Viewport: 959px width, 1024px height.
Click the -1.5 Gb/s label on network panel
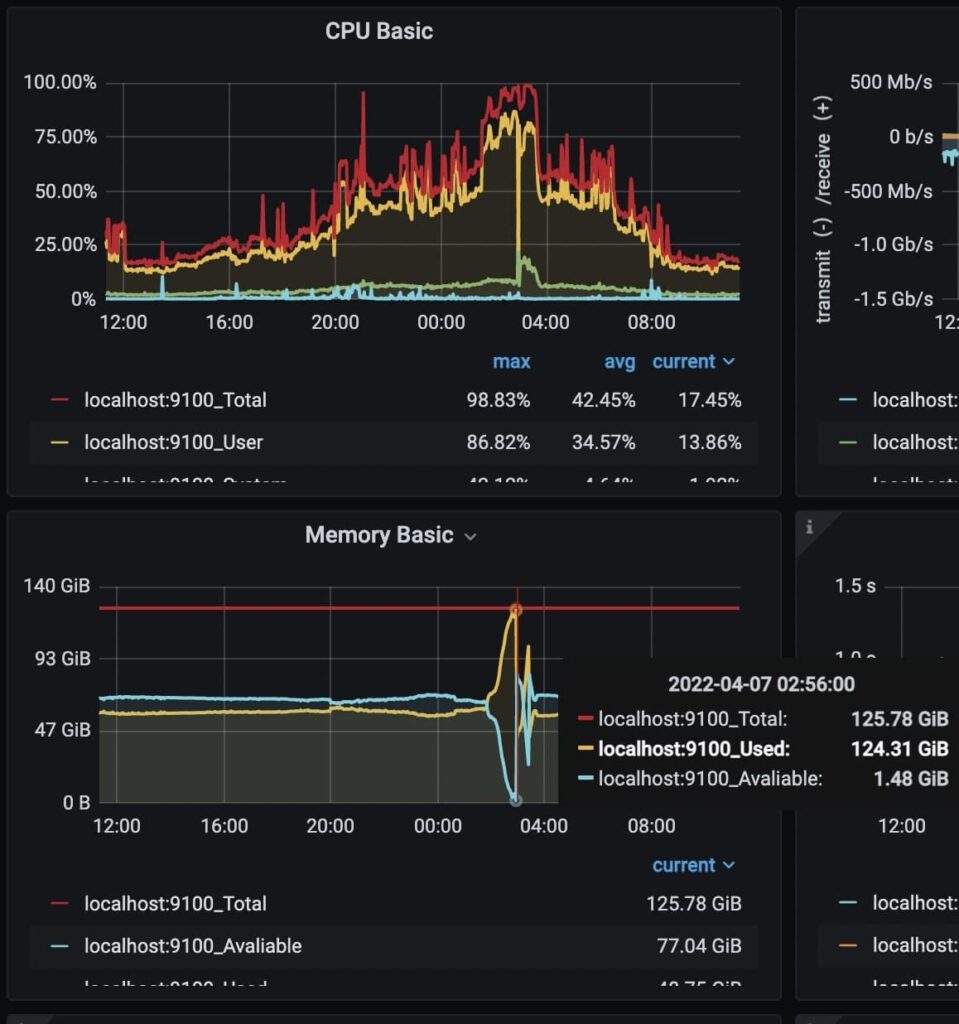(894, 298)
